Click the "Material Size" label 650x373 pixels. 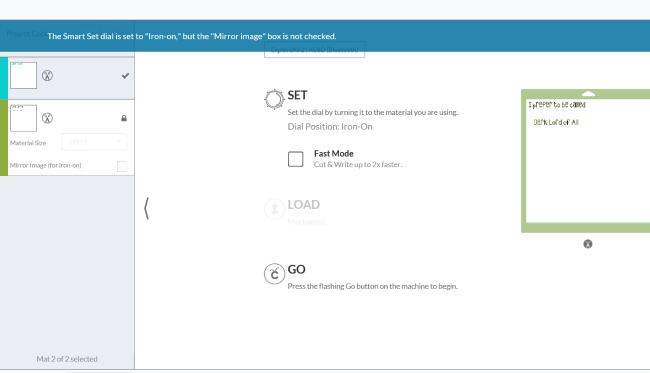click(28, 143)
